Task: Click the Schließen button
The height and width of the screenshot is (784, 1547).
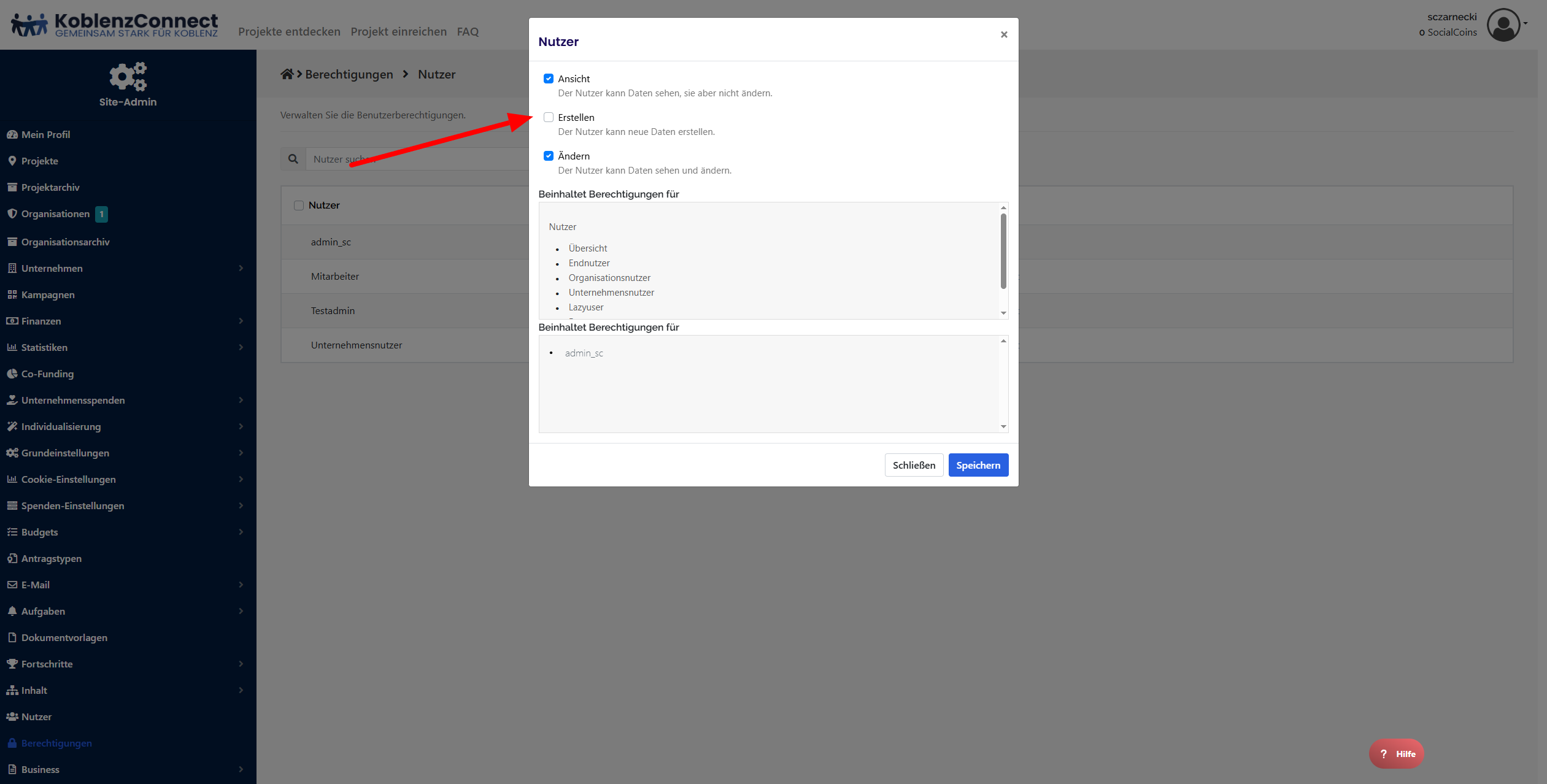Action: (x=914, y=465)
